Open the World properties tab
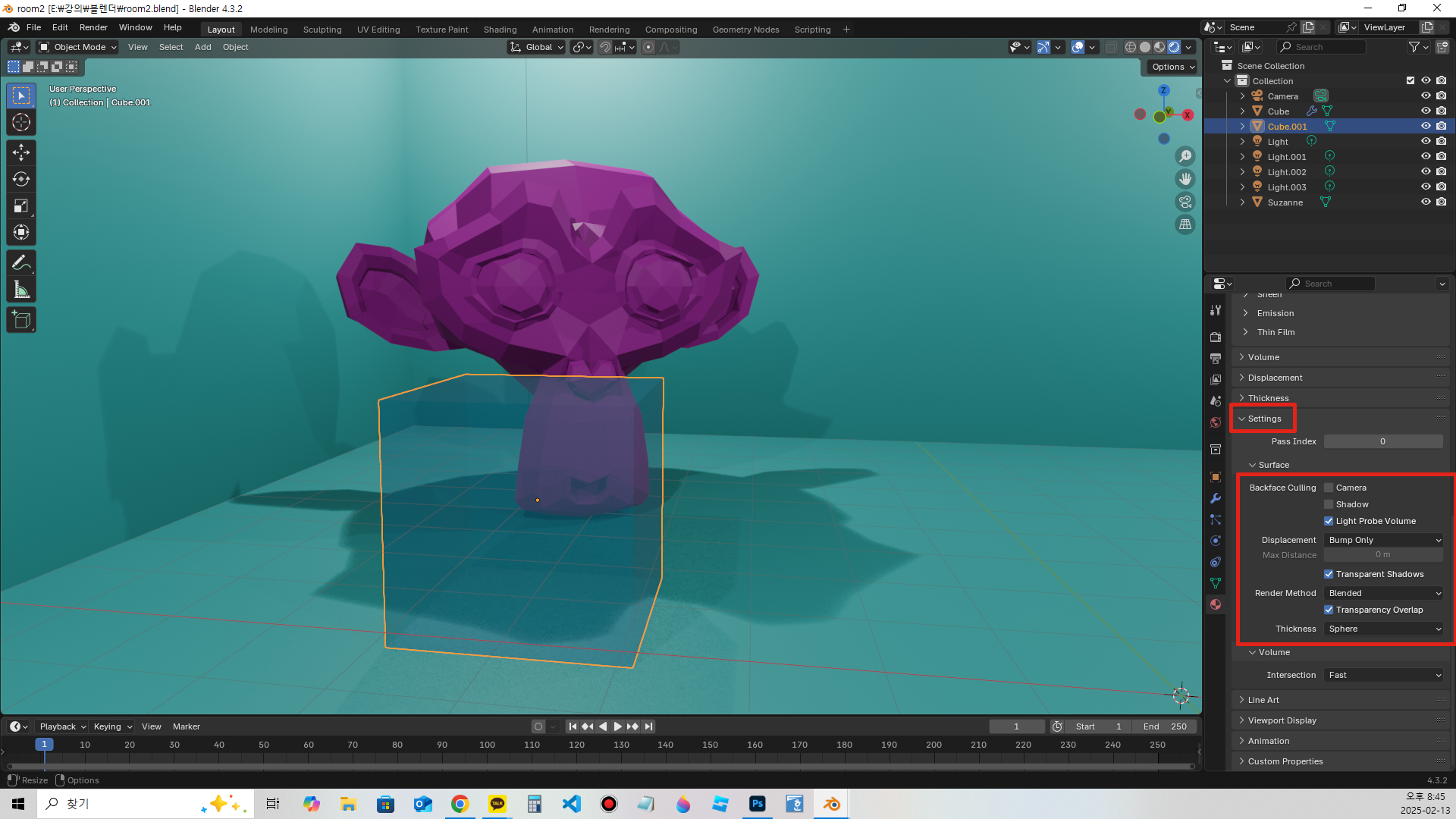 (1216, 422)
